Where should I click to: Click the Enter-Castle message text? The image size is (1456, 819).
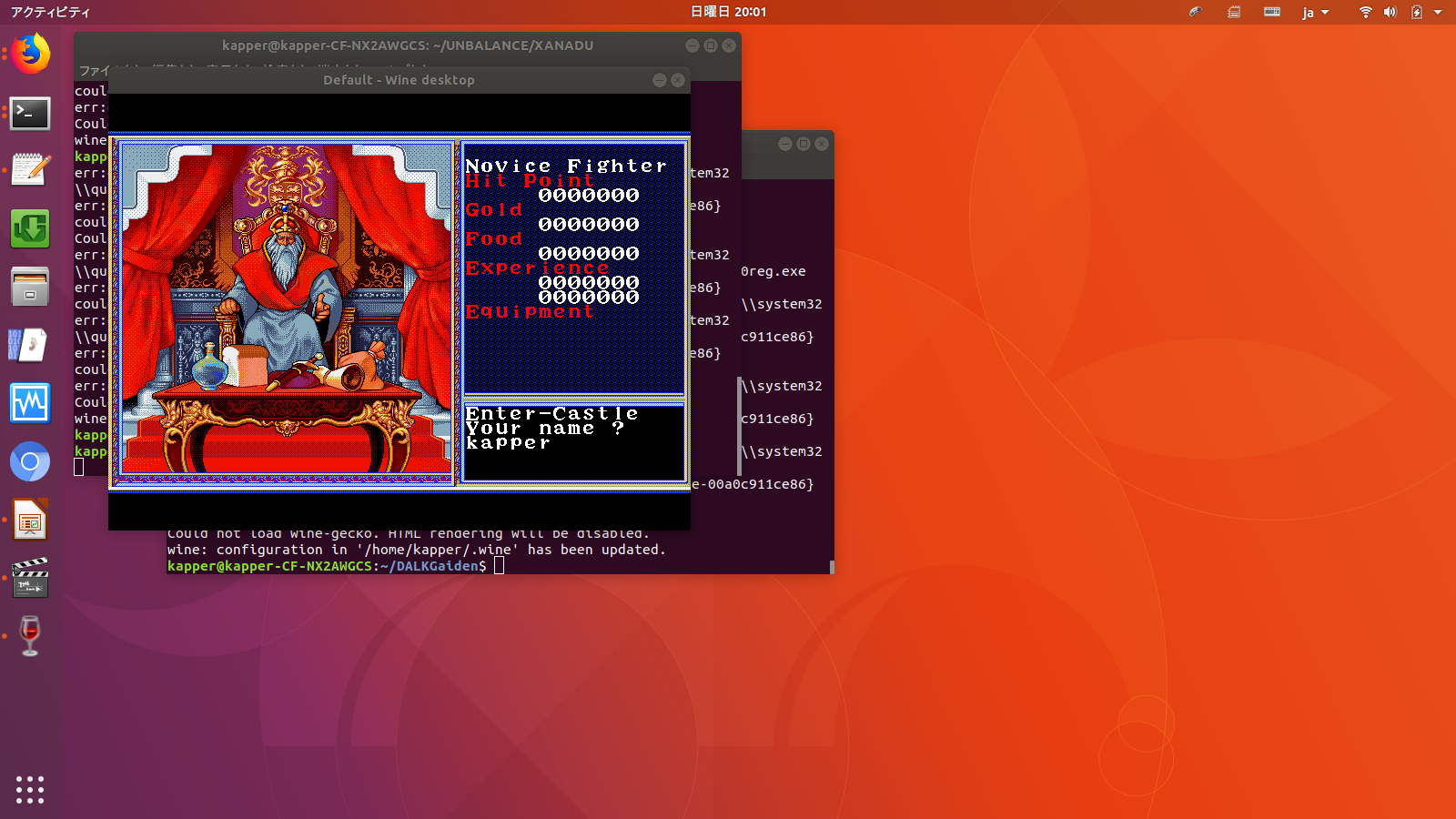(551, 413)
